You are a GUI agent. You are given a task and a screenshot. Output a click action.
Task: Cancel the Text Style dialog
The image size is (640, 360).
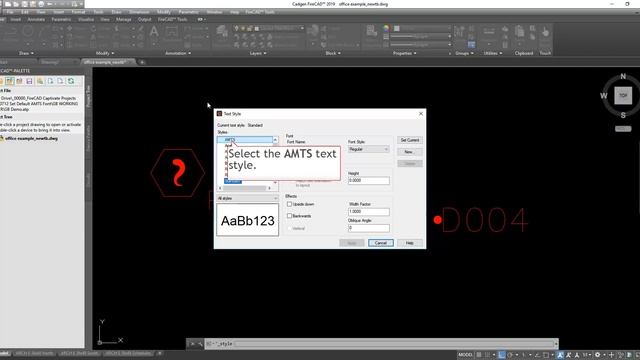380,243
